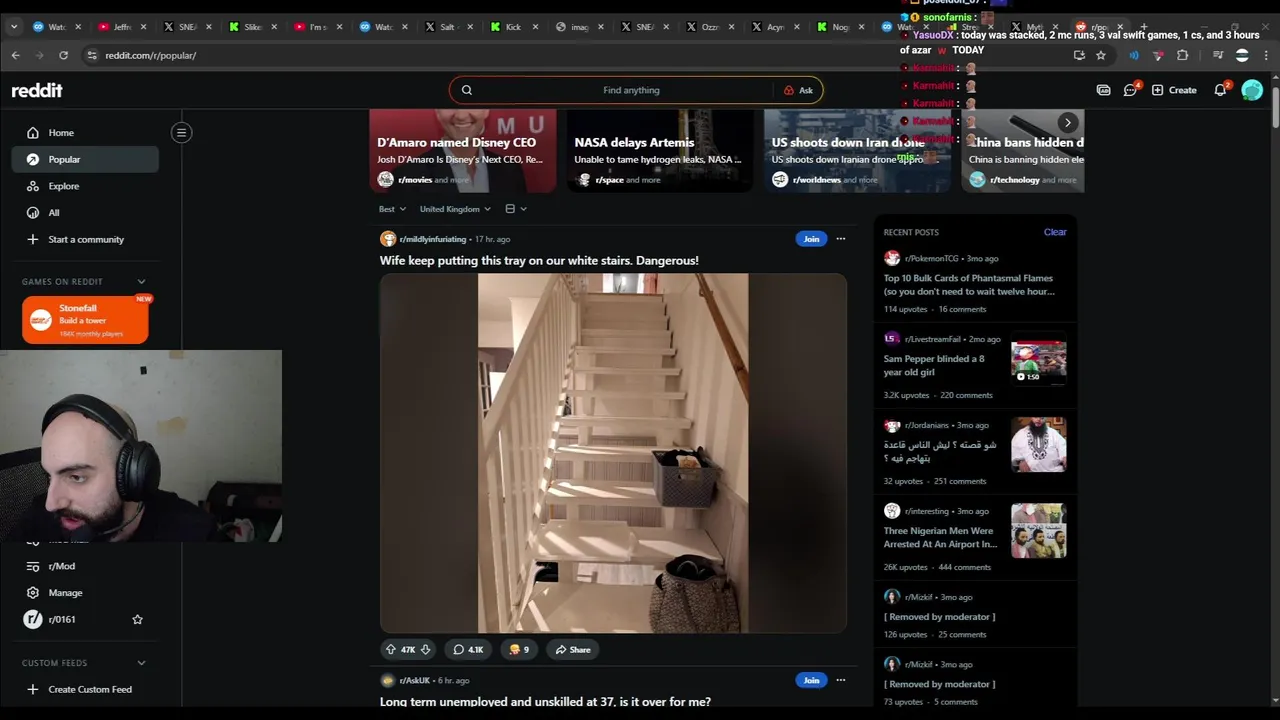Open r/AskUK subreddit link
Screen dimensions: 1280x720
(x=415, y=681)
